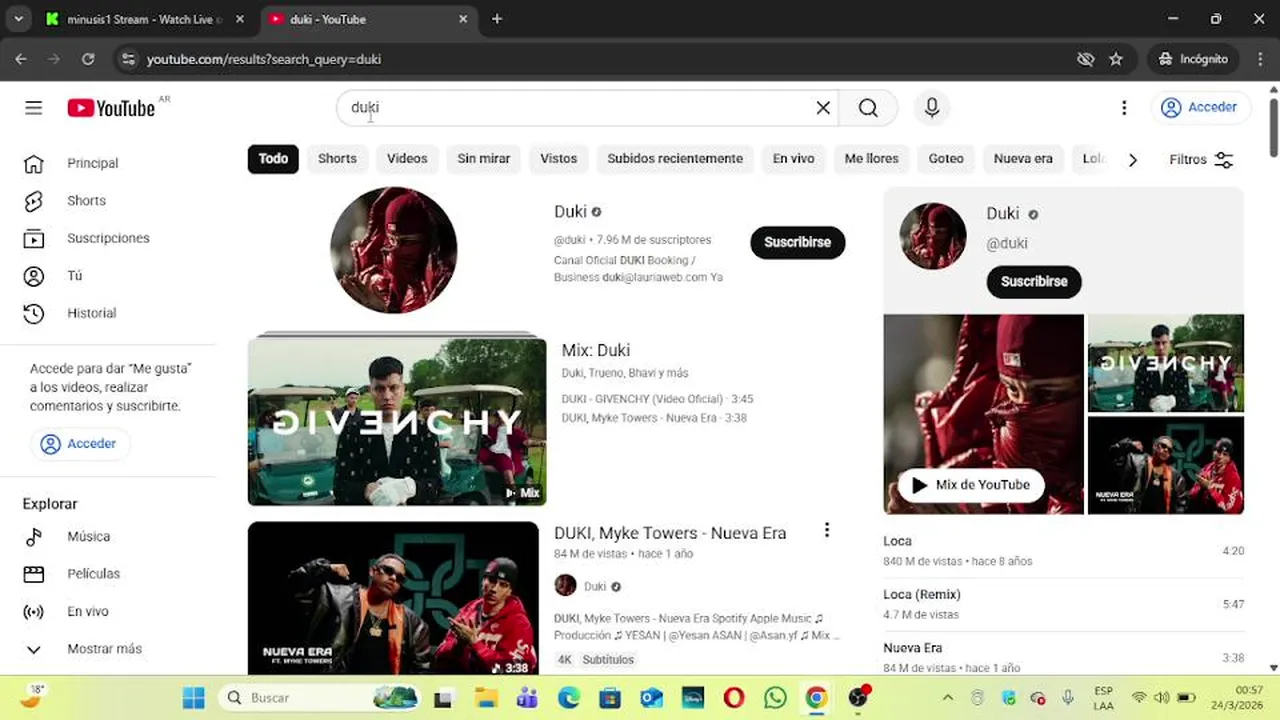Open Tú in the sidebar
Screen dimensions: 1280x720
pyautogui.click(x=74, y=276)
